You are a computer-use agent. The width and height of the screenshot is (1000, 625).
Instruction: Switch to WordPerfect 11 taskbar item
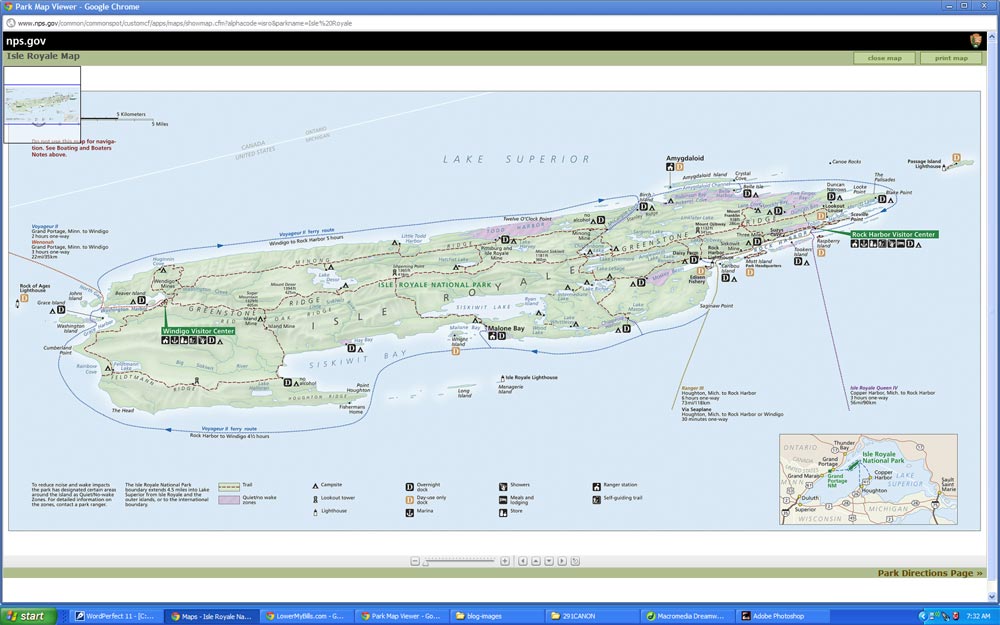(115, 616)
